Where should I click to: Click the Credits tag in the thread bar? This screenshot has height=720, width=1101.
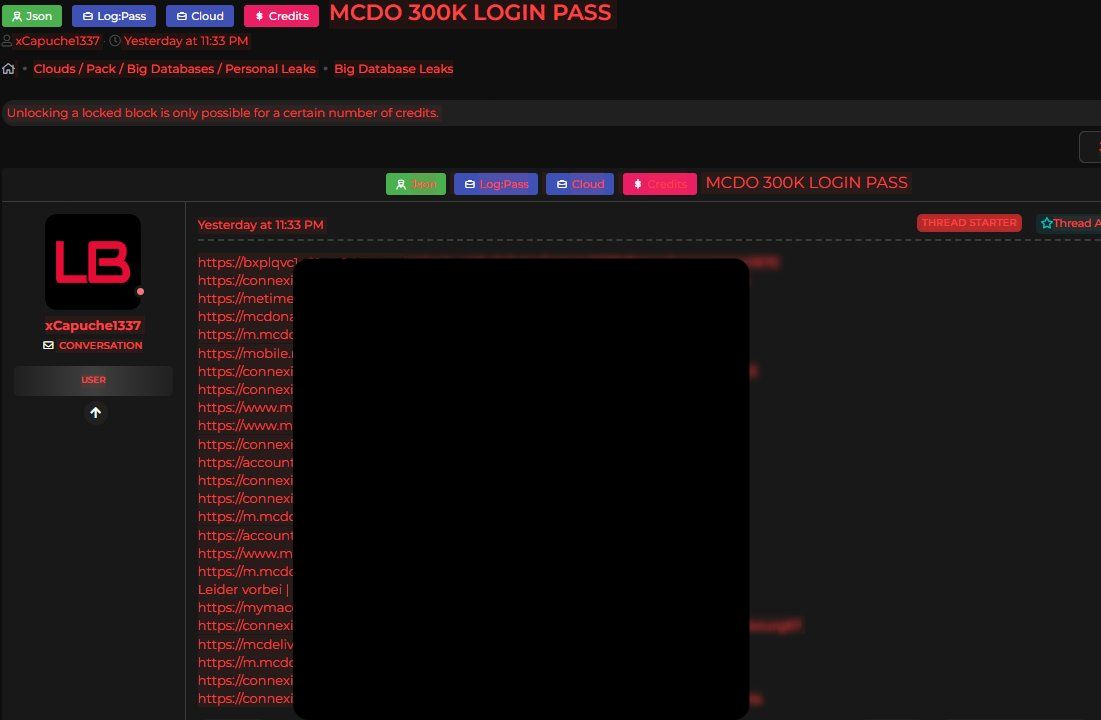tap(659, 184)
